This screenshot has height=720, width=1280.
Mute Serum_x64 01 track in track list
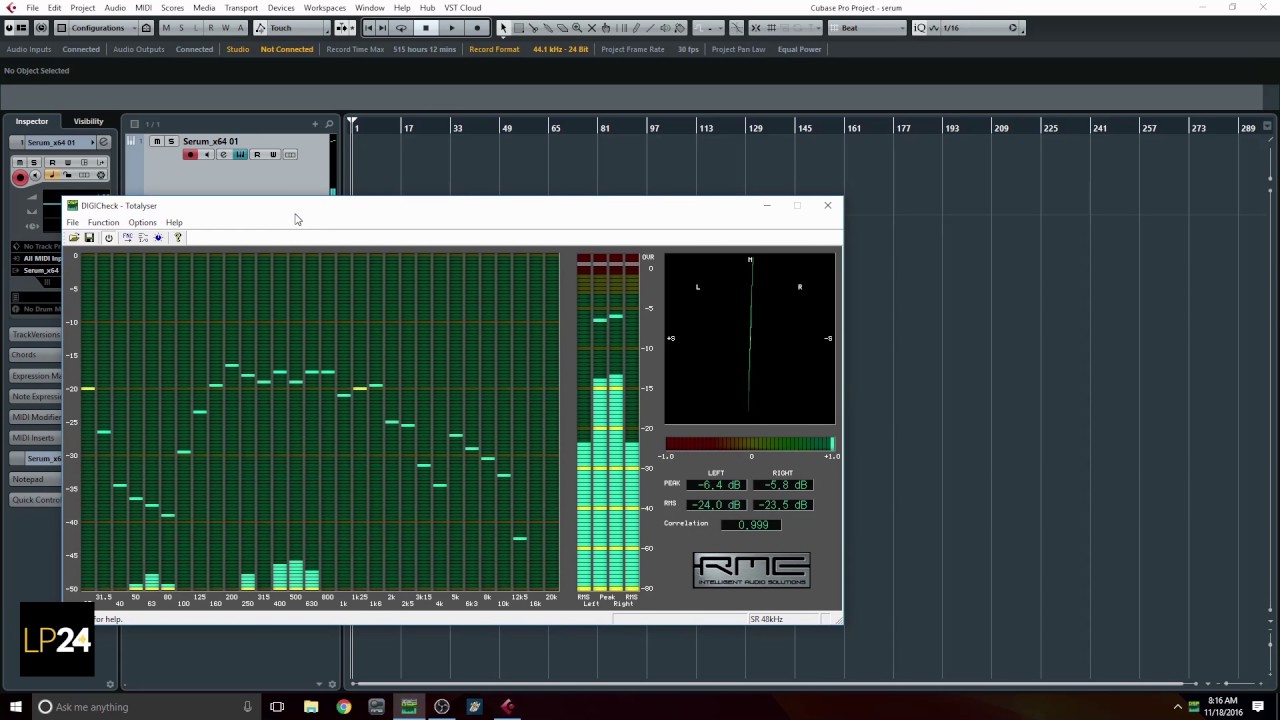click(157, 141)
